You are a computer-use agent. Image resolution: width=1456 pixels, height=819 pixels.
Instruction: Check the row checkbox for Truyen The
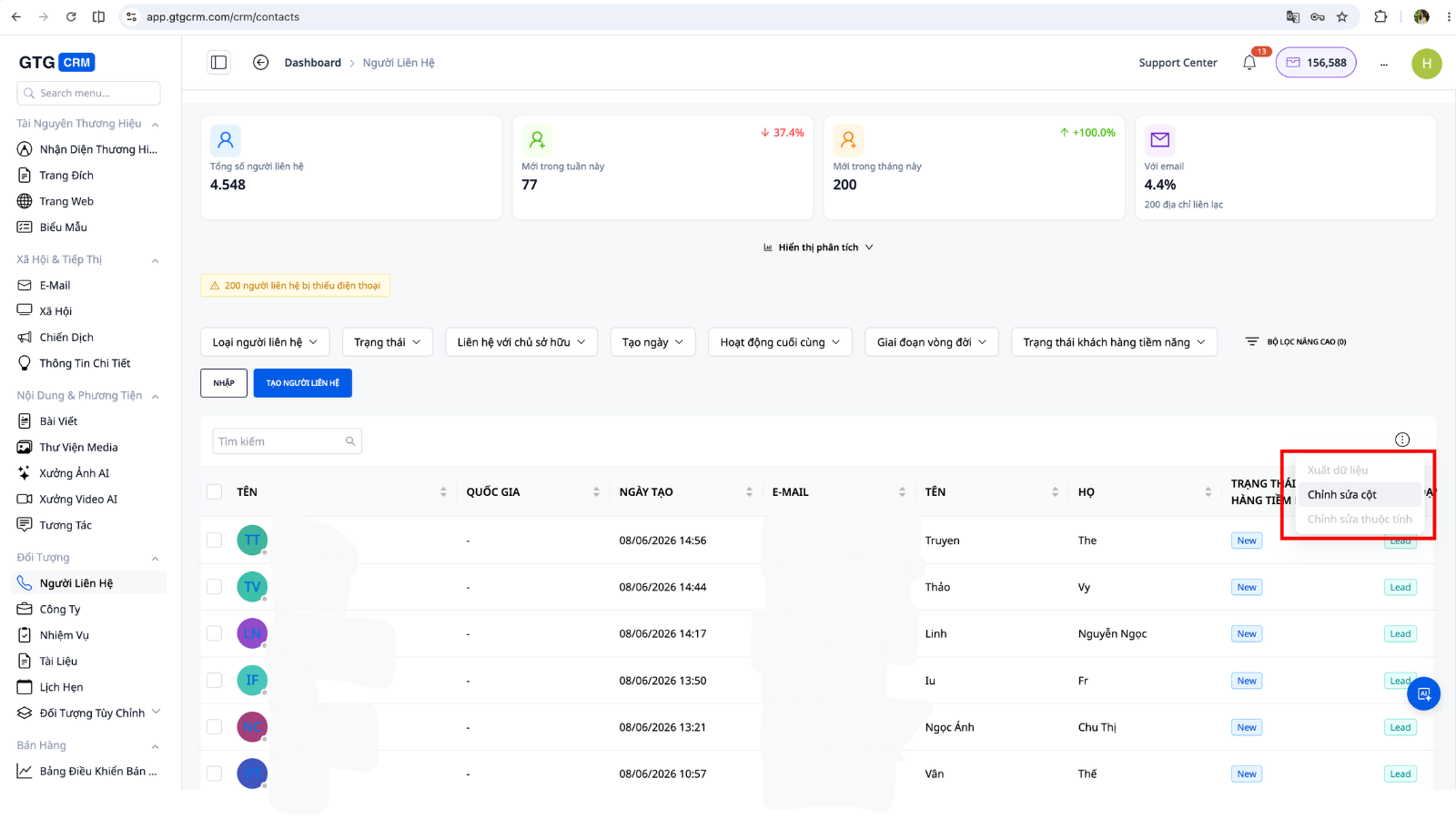pos(215,541)
